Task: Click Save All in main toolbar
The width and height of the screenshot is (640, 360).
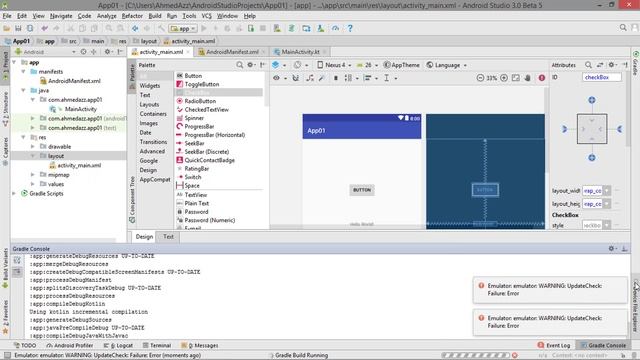Action: coord(18,28)
